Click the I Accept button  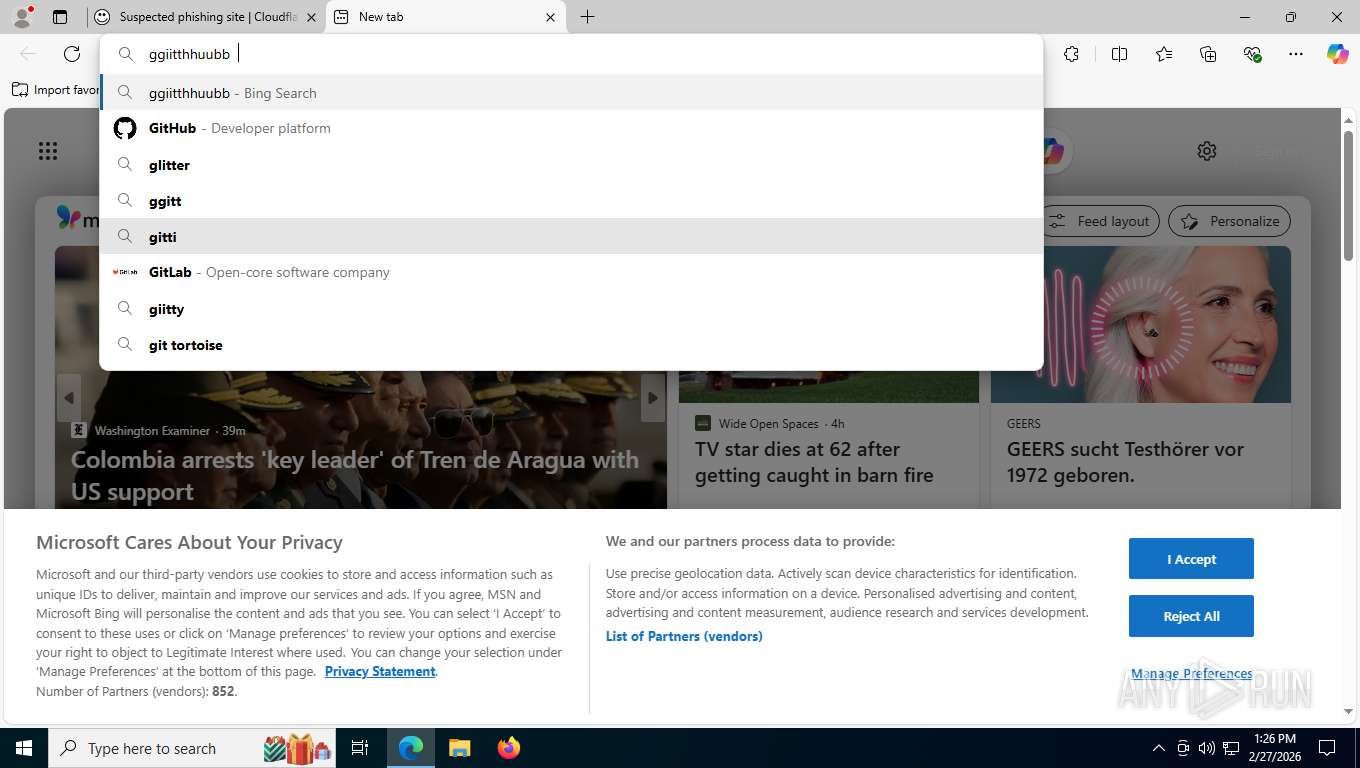coord(1191,559)
